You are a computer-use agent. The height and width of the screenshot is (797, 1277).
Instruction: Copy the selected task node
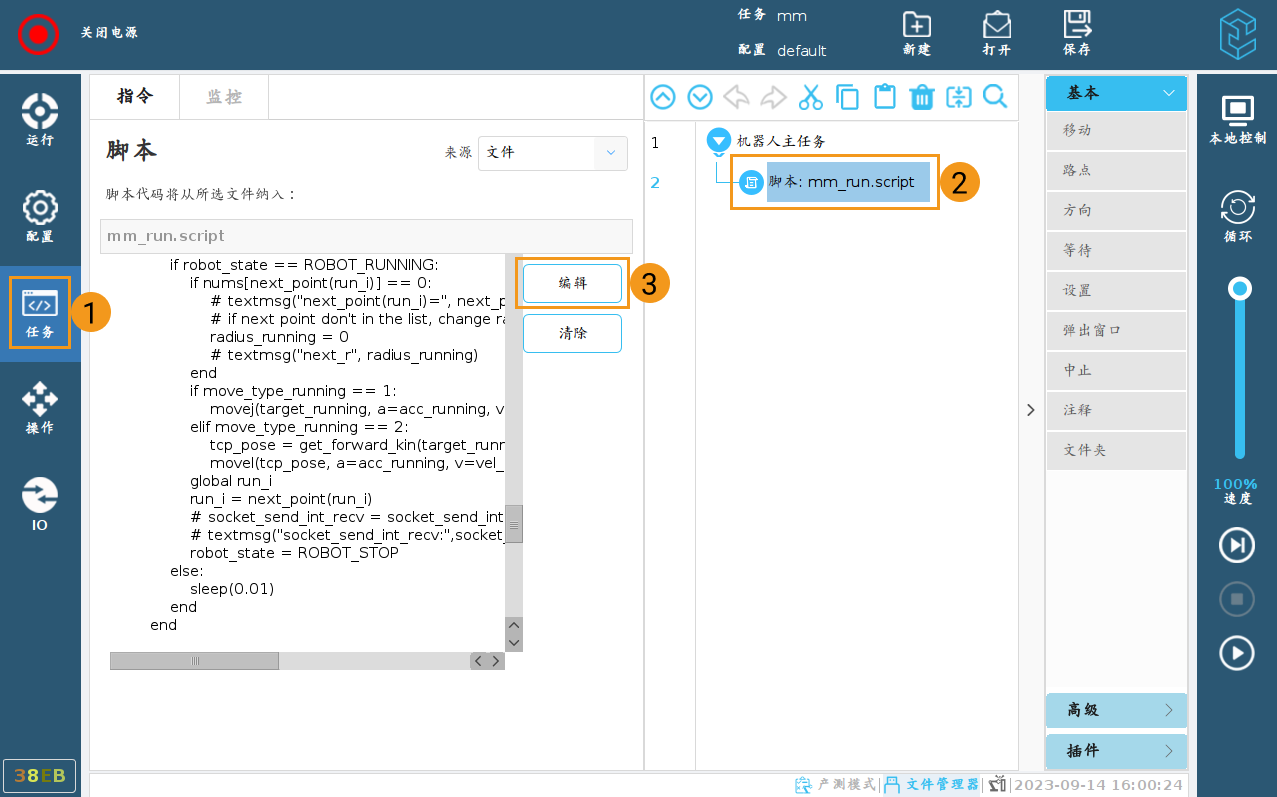847,97
